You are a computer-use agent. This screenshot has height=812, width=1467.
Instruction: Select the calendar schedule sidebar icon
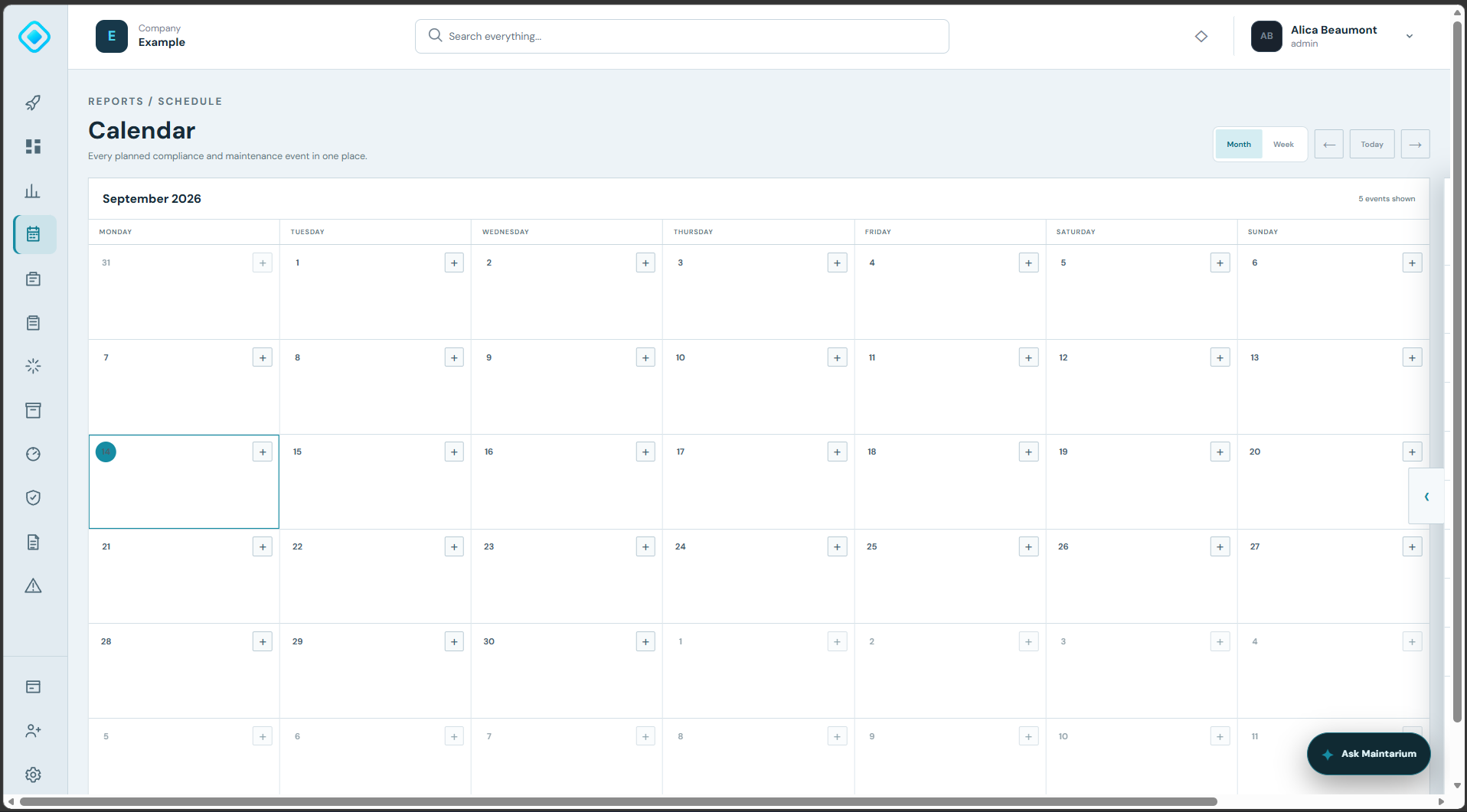(34, 234)
